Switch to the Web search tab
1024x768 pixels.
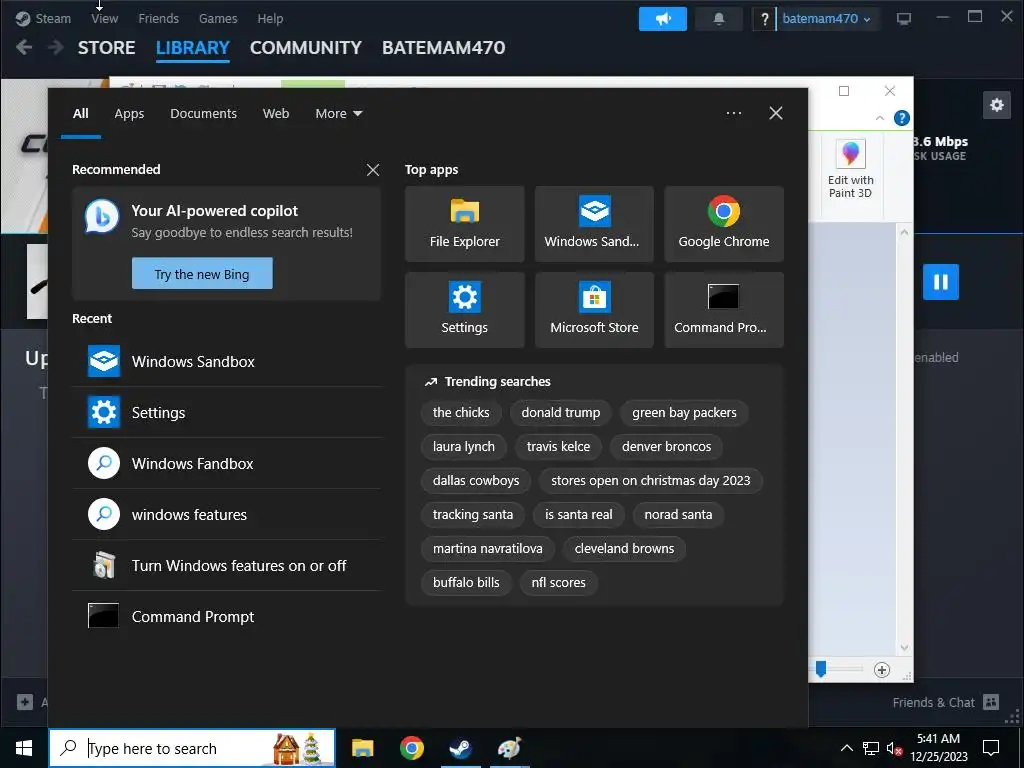[x=276, y=114]
